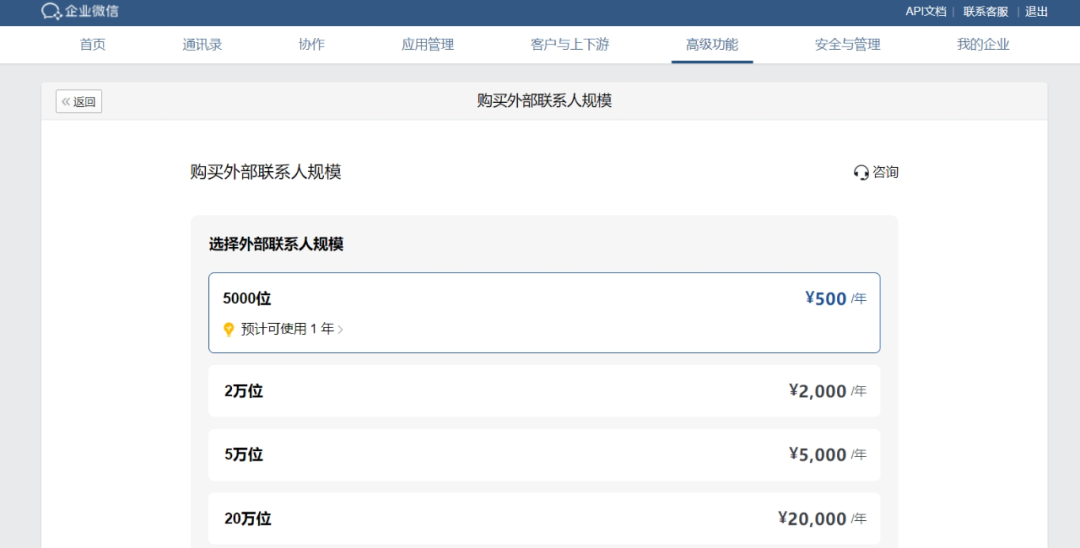The image size is (1080, 548).
Task: Switch to the 安全与管理 tab
Action: (847, 45)
